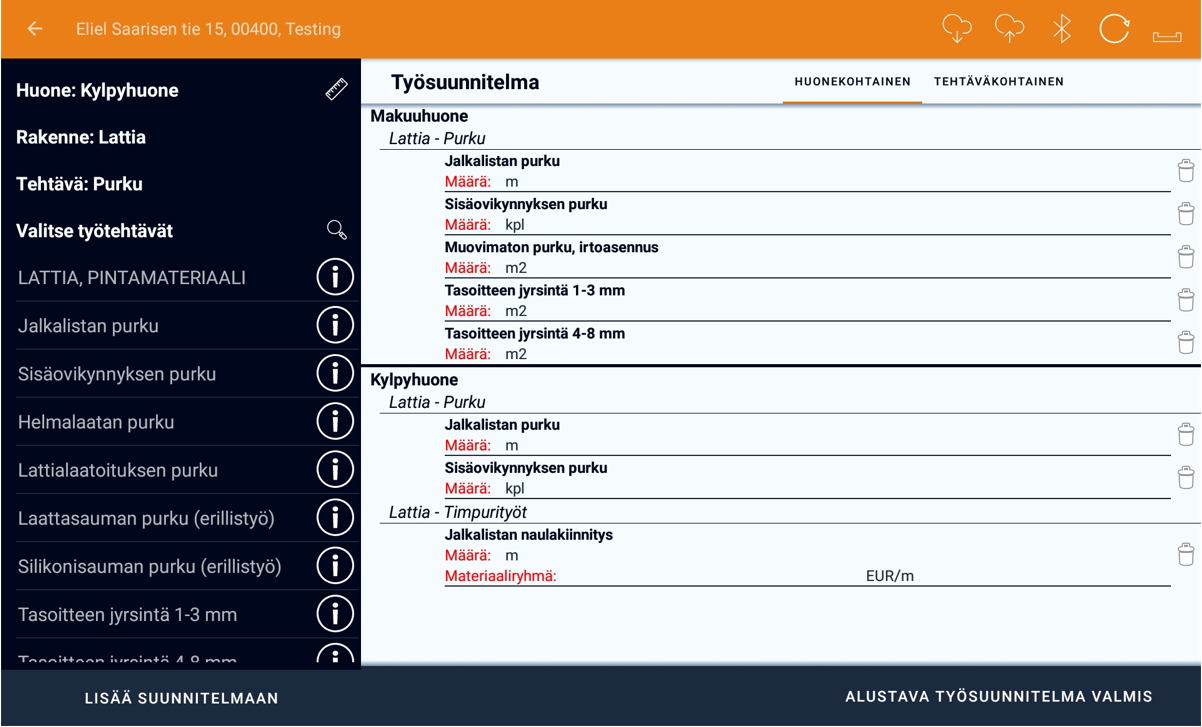Viewport: 1202px width, 727px height.
Task: Open info for Lattialaatoituksen purku
Action: 335,470
